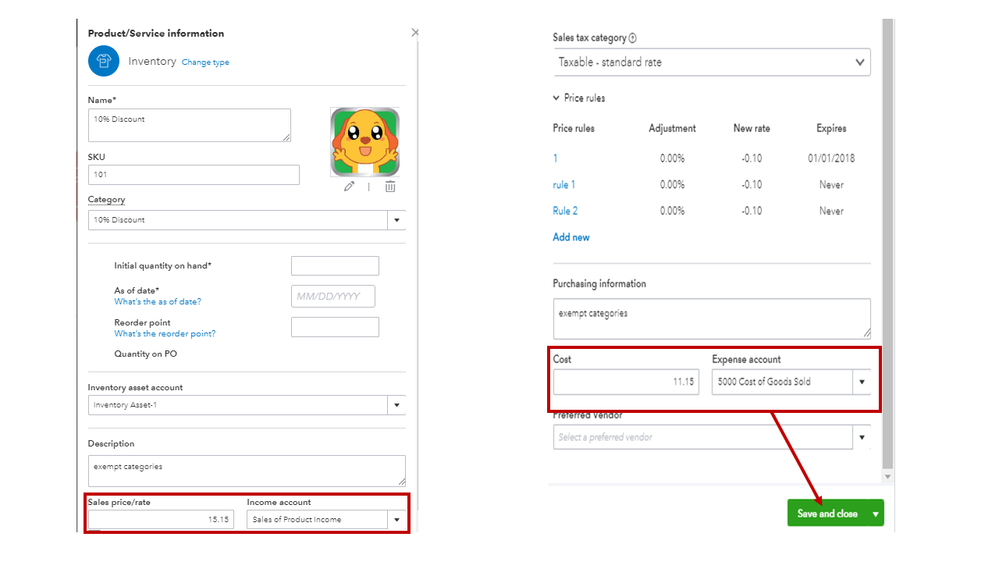Open the Income account dropdown

click(397, 520)
